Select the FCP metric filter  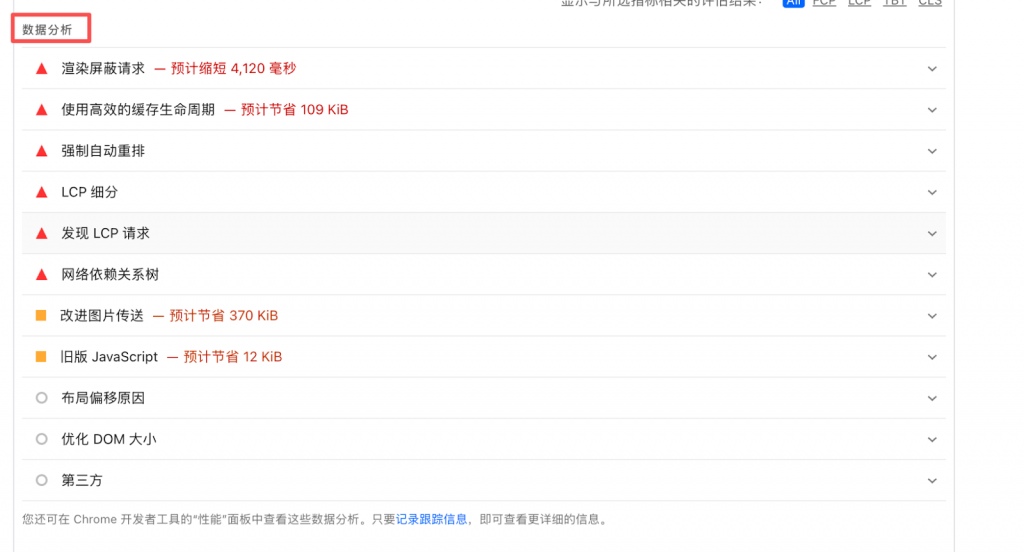pos(824,3)
